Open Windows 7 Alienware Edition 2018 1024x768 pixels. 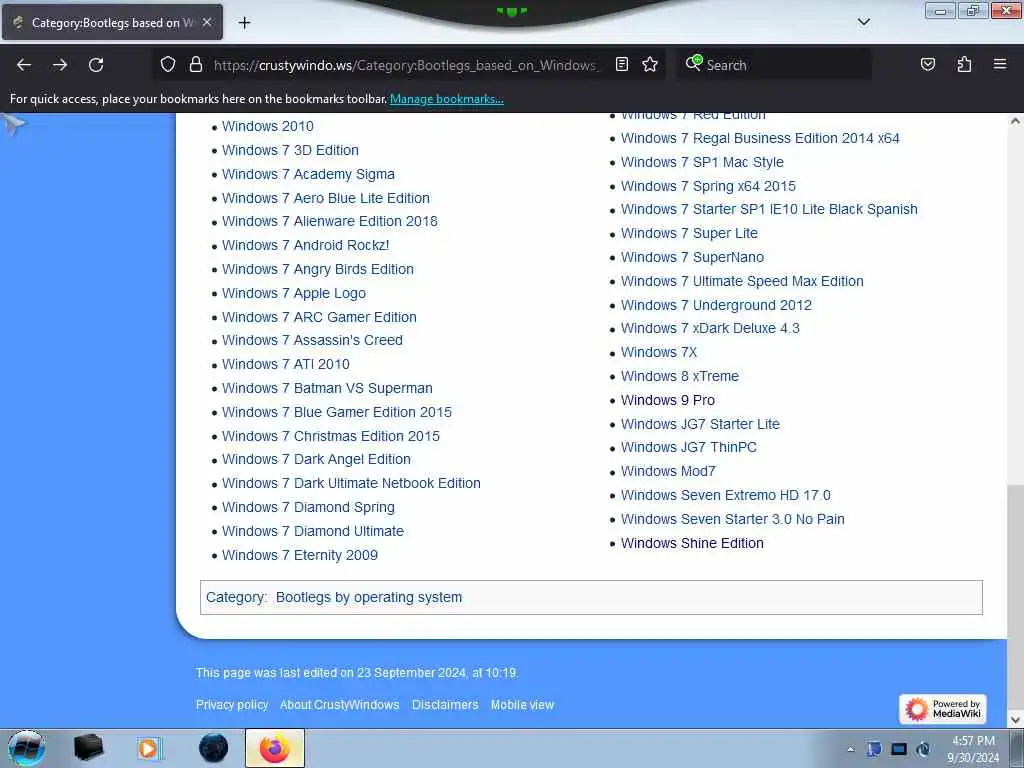pyautogui.click(x=330, y=221)
